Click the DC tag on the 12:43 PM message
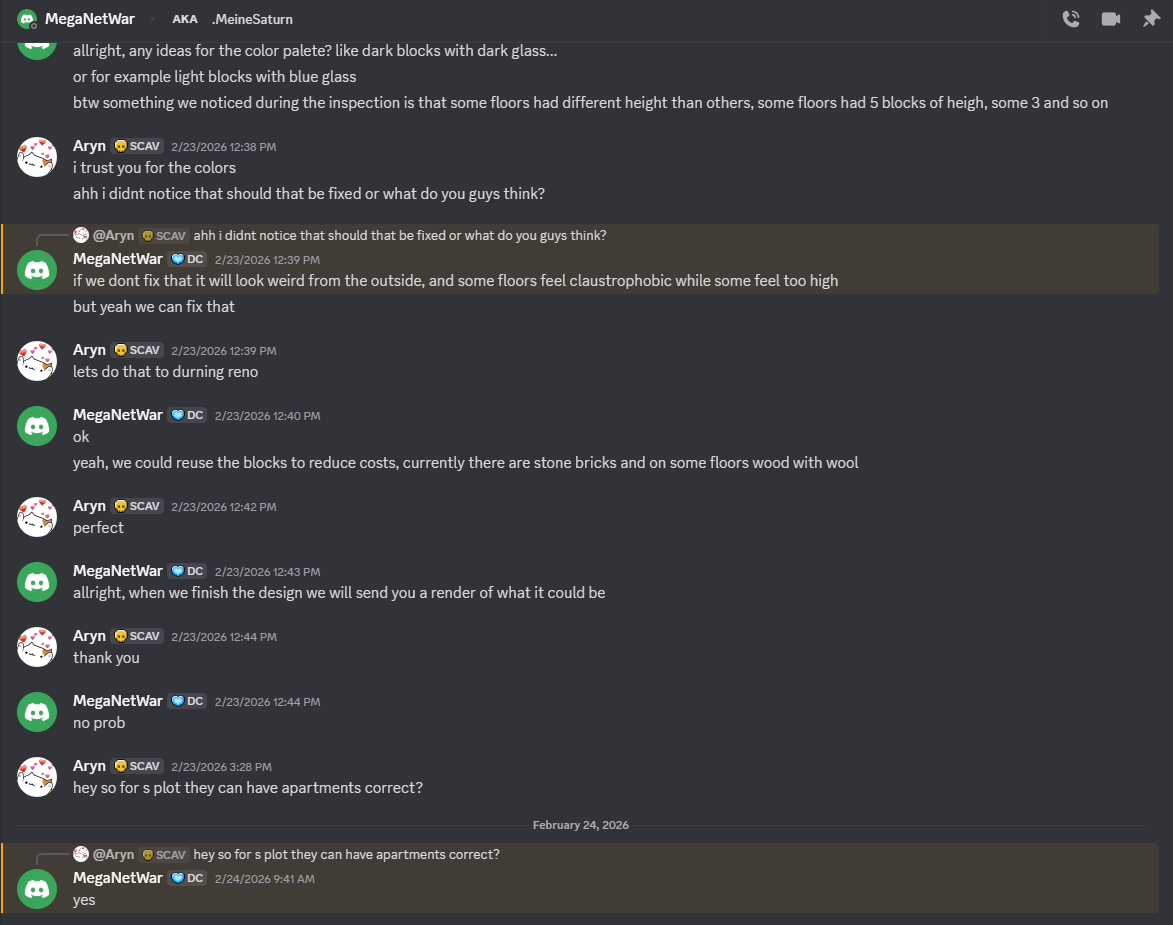This screenshot has height=925, width=1173. tap(187, 571)
